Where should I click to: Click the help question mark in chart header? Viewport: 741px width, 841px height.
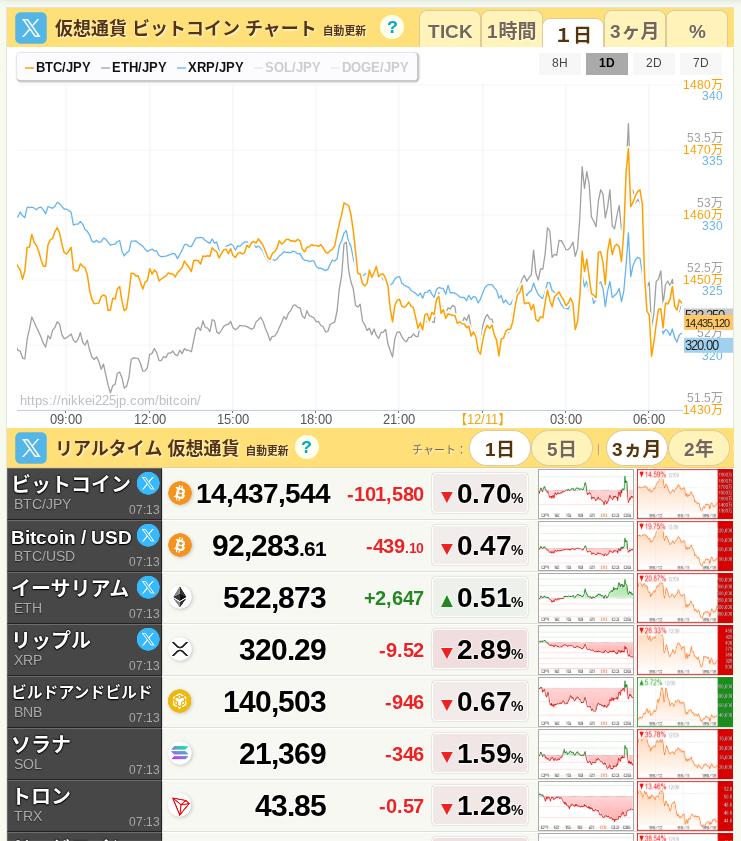coord(392,27)
